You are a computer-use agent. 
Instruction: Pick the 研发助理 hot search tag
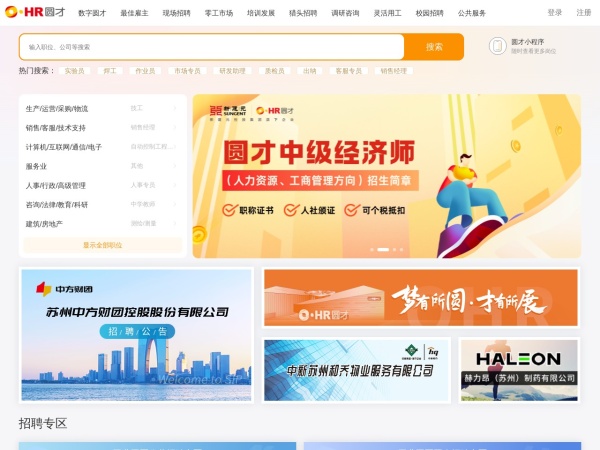click(x=232, y=71)
